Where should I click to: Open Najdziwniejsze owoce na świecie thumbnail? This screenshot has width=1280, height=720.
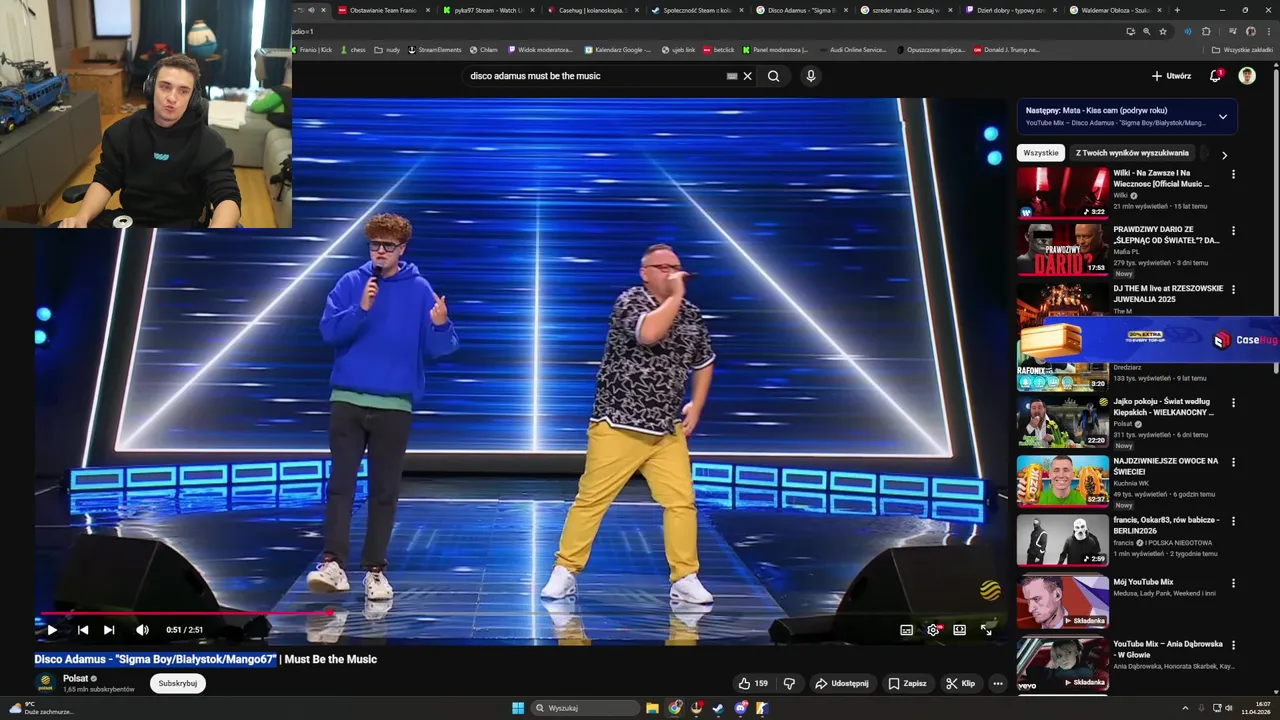pos(1063,481)
